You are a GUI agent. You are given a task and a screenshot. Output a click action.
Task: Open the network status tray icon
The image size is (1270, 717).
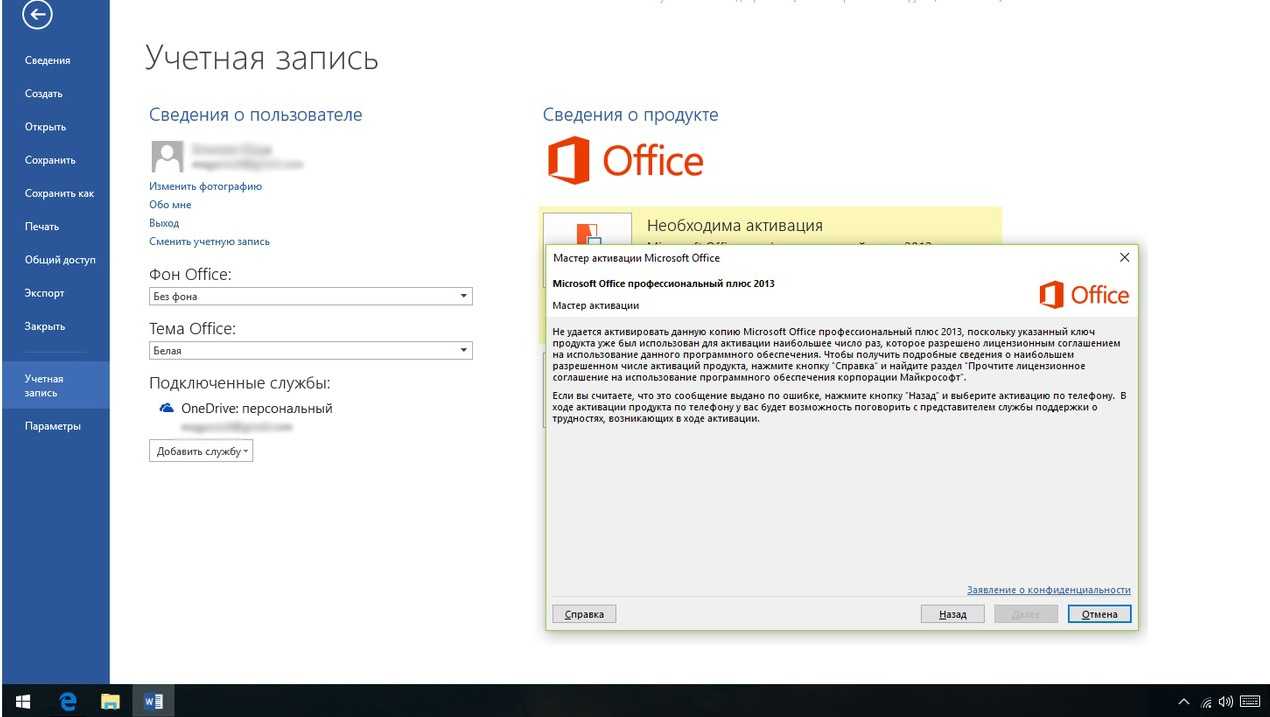pyautogui.click(x=1206, y=702)
